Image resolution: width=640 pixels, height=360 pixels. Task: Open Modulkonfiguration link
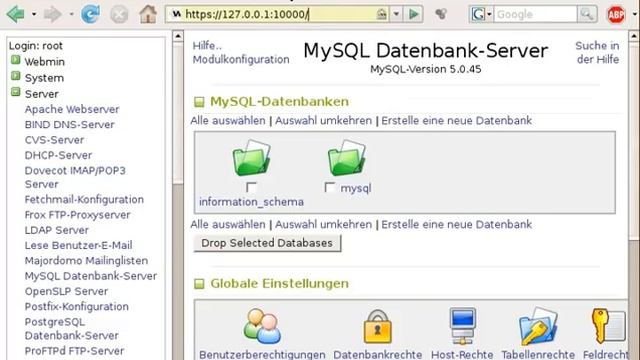pyautogui.click(x=241, y=60)
